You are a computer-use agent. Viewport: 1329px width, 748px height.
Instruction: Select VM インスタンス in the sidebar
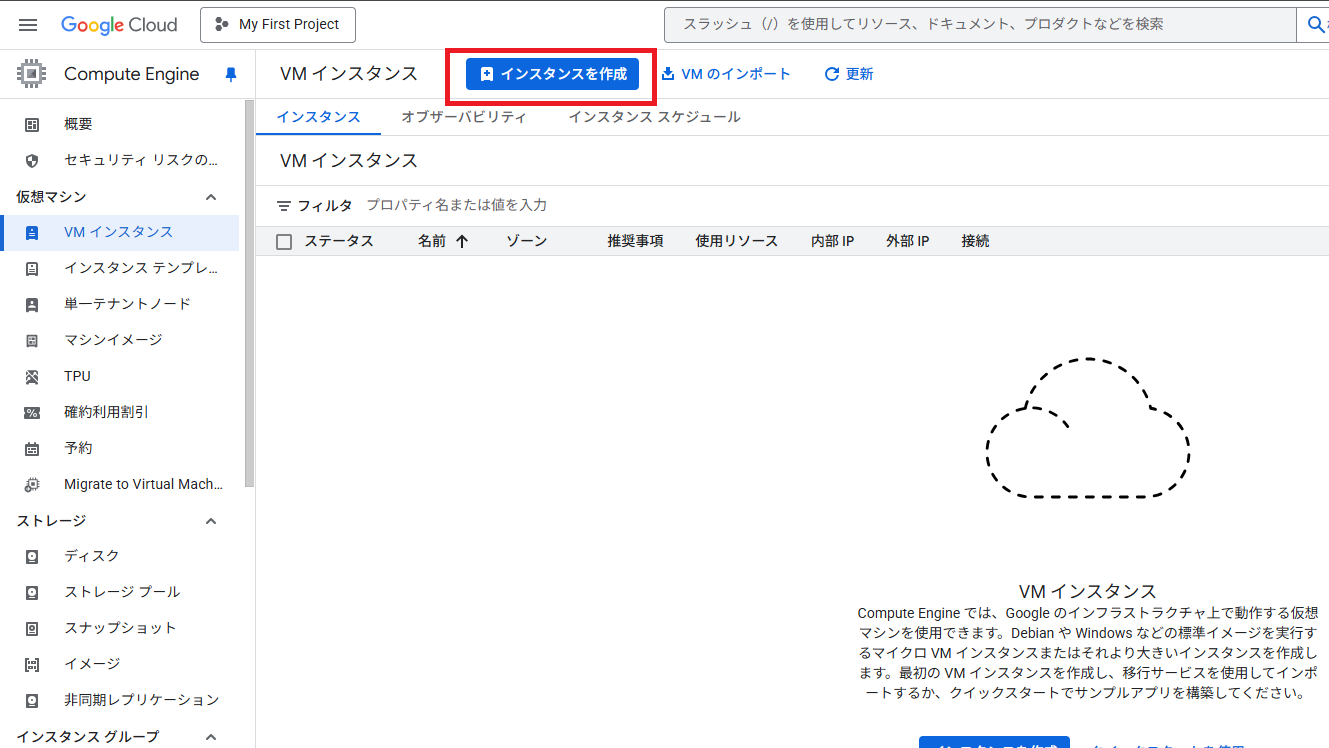(120, 232)
